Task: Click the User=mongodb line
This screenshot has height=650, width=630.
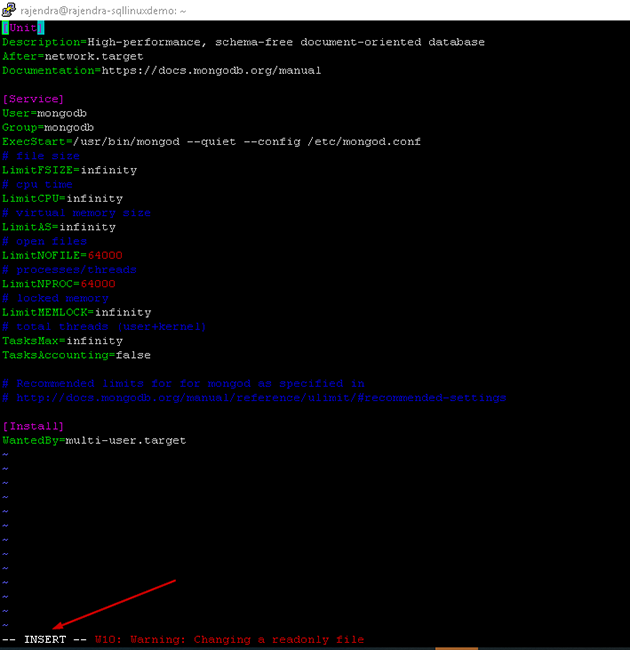Action: click(x=44, y=113)
